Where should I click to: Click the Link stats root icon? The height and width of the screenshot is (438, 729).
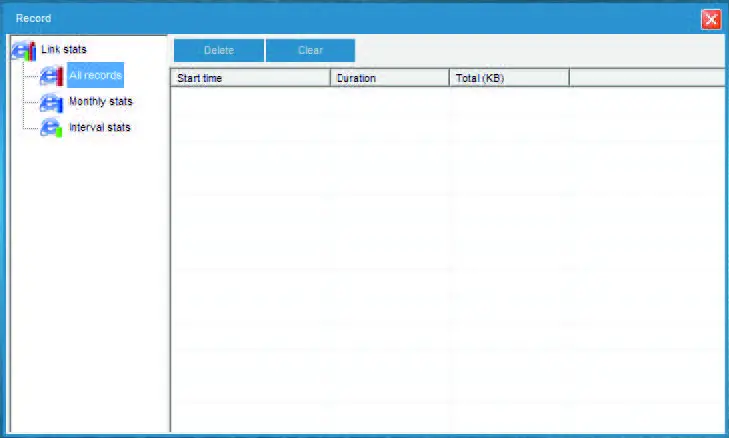24,50
